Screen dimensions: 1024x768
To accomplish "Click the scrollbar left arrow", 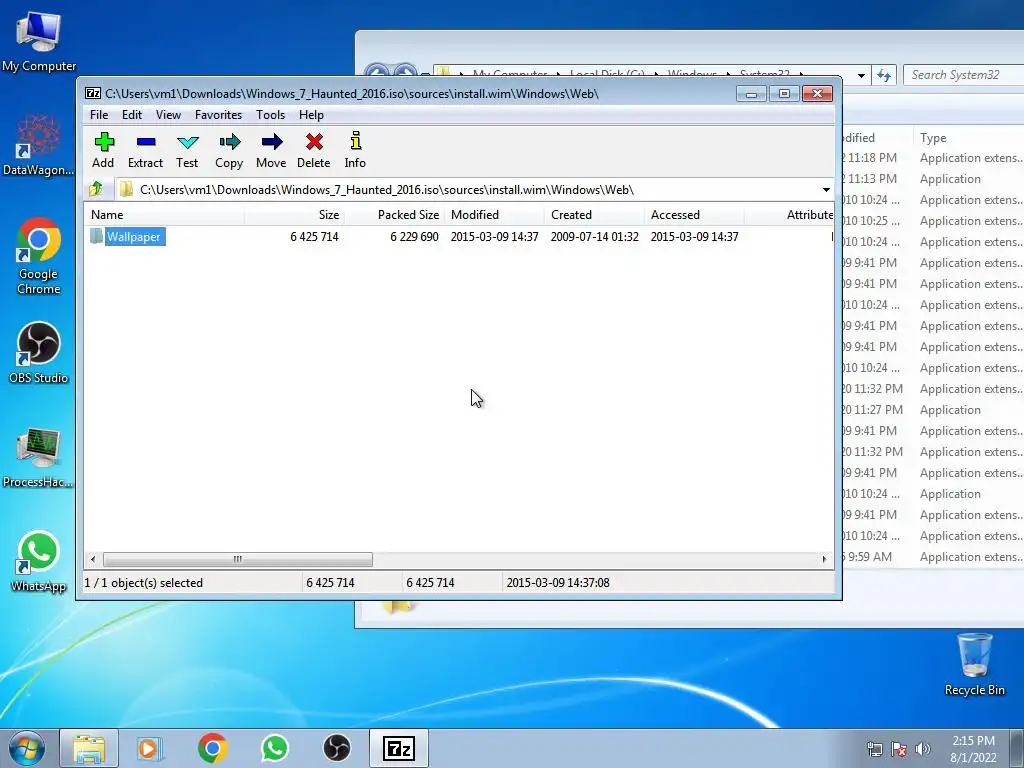I will pyautogui.click(x=93, y=559).
